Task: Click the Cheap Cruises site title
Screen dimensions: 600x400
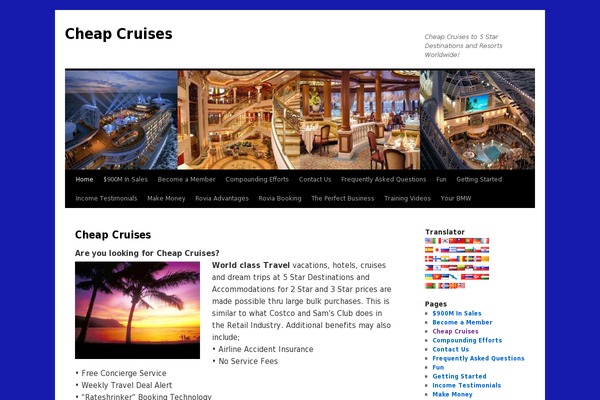Action: pyautogui.click(x=119, y=34)
